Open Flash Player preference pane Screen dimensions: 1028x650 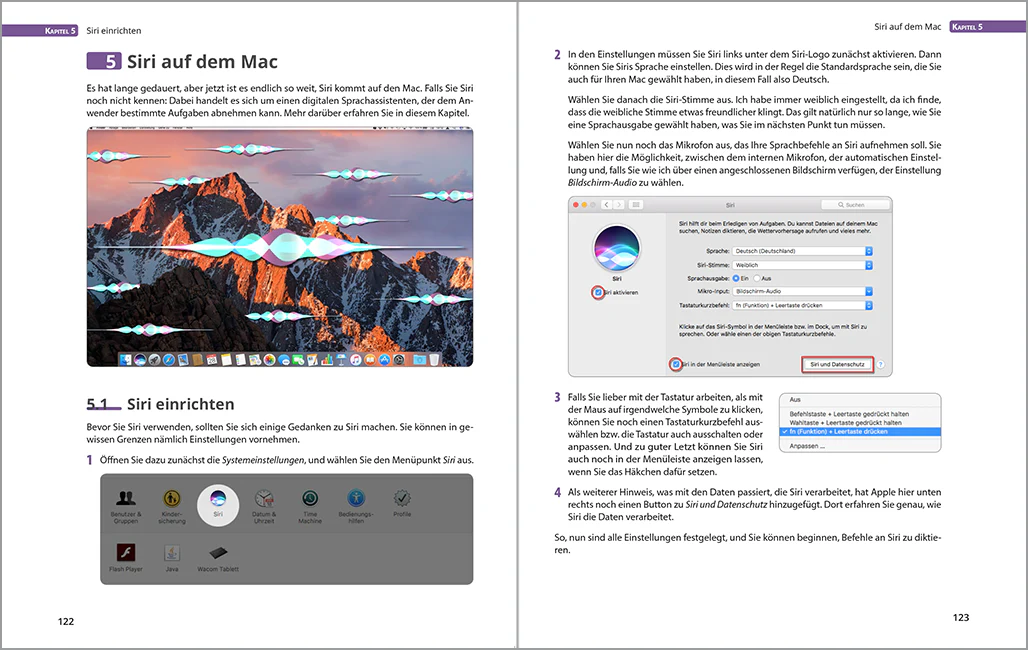(x=126, y=558)
